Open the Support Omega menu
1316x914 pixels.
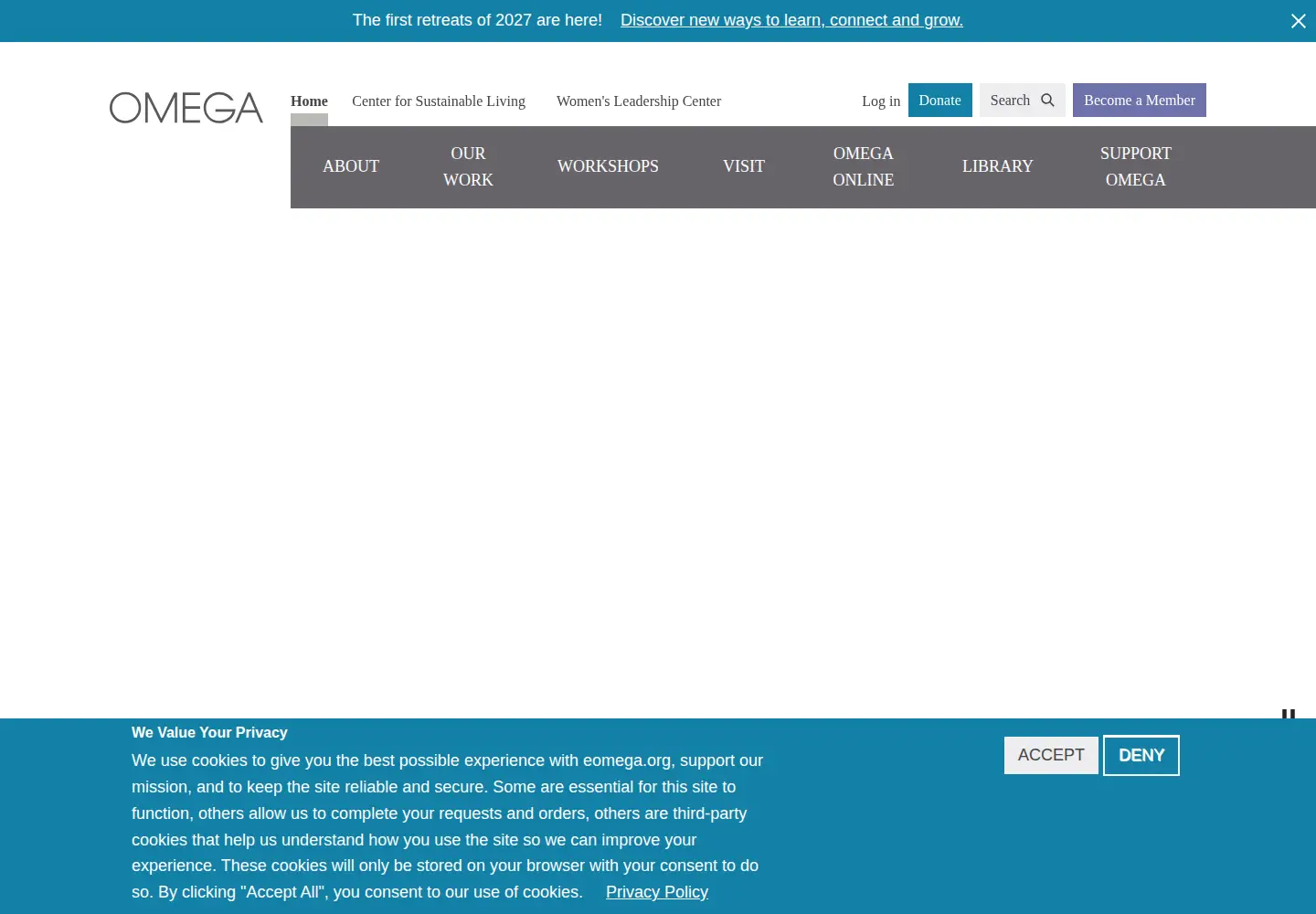[1136, 166]
